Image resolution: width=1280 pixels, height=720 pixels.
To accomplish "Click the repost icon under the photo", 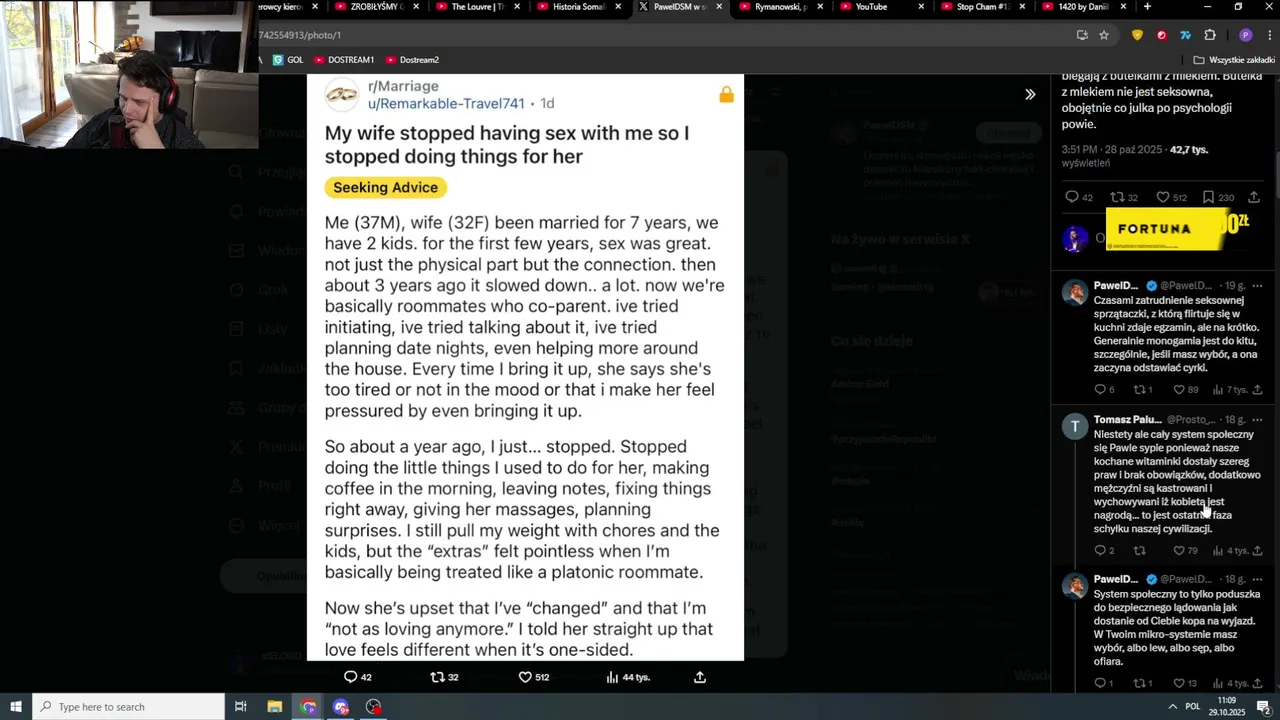I will (437, 677).
